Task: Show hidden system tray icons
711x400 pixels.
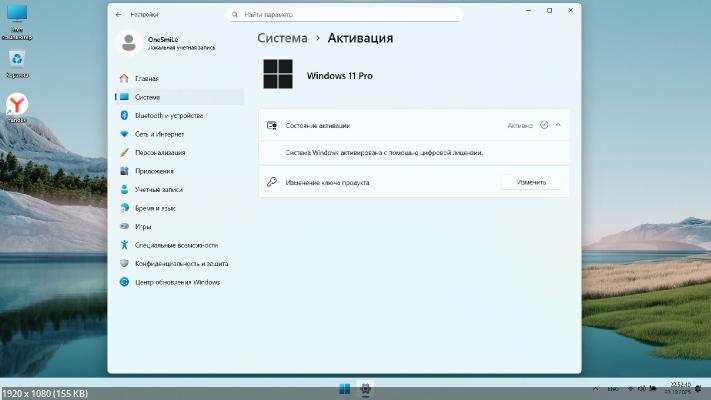Action: pyautogui.click(x=594, y=388)
